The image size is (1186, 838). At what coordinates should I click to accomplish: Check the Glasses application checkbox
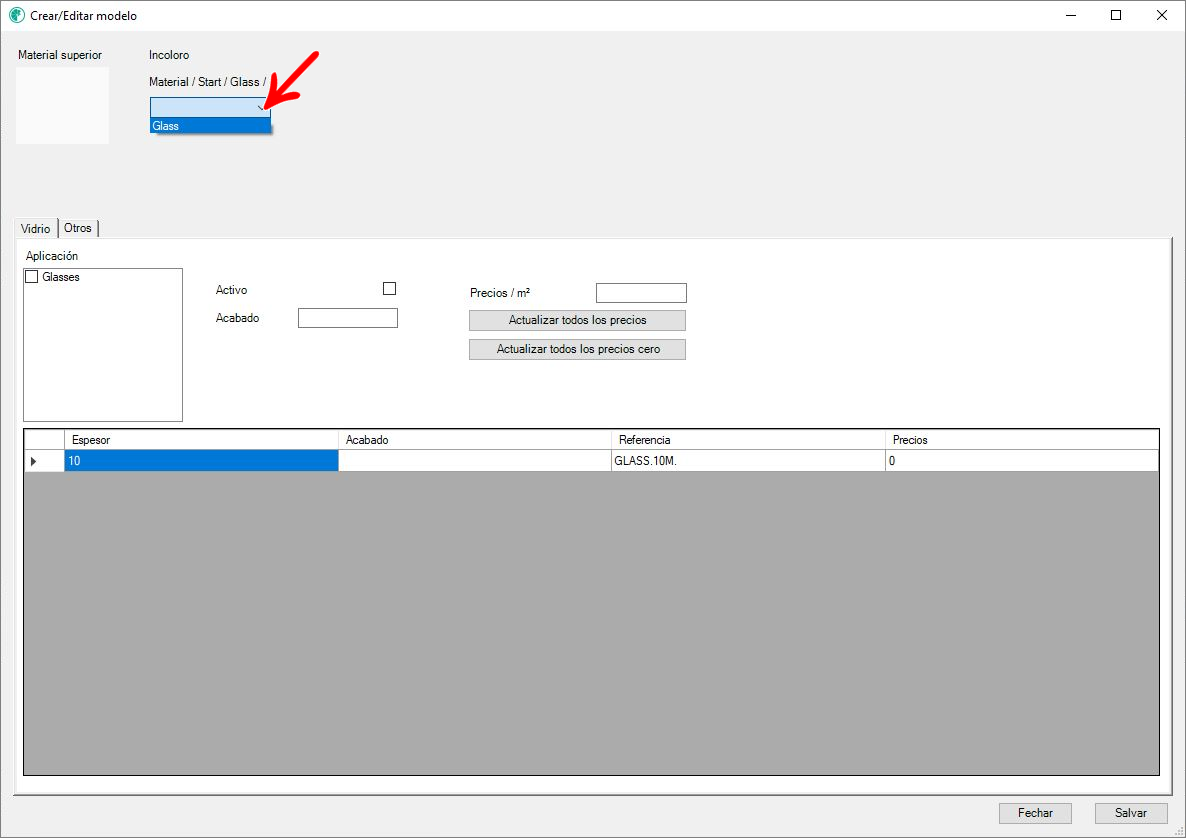coord(32,277)
